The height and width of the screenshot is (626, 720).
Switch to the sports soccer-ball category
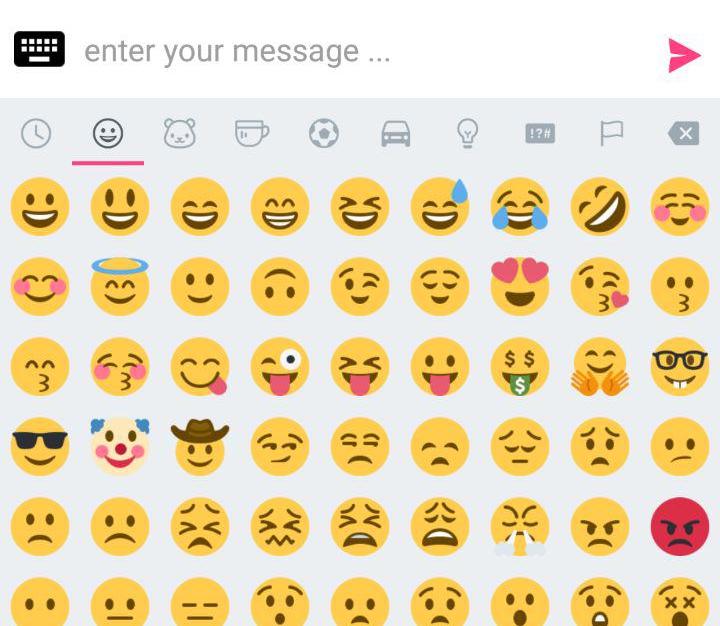coord(324,133)
